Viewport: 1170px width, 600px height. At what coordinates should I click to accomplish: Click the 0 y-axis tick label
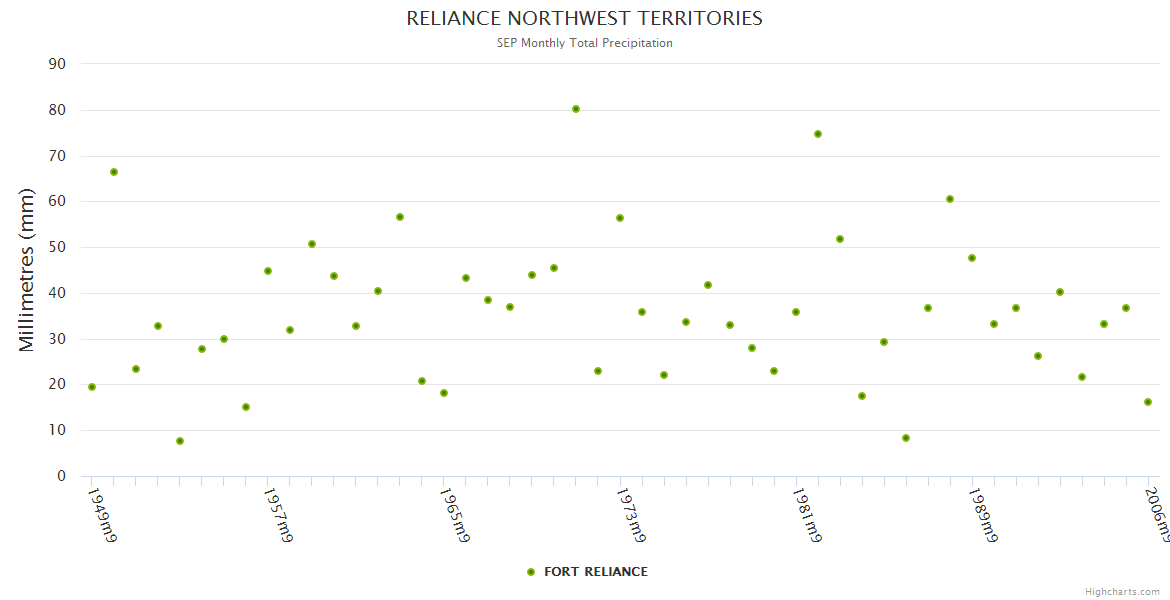coord(61,476)
